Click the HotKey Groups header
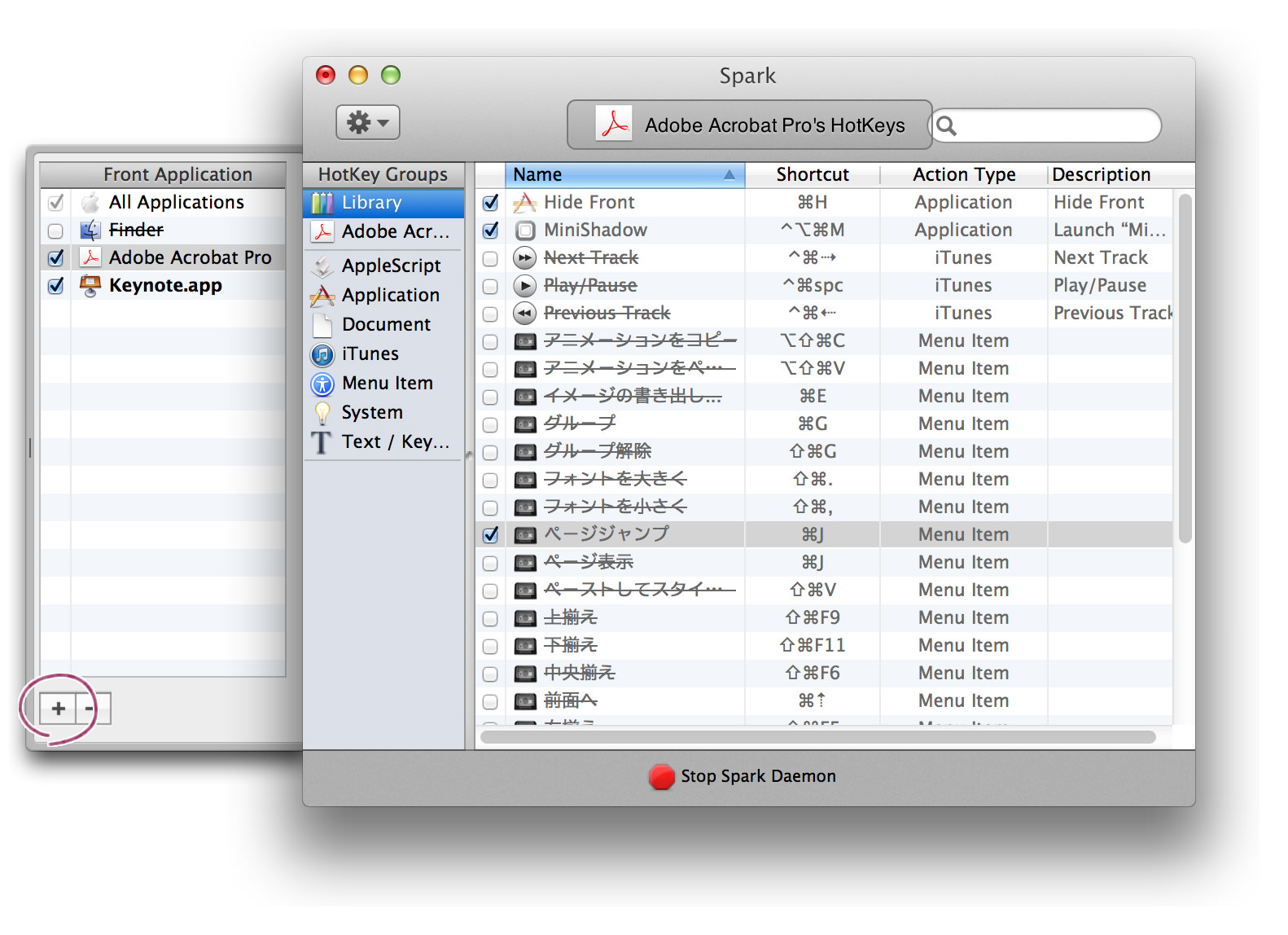Screen dimensions: 1288x935 coord(383,175)
